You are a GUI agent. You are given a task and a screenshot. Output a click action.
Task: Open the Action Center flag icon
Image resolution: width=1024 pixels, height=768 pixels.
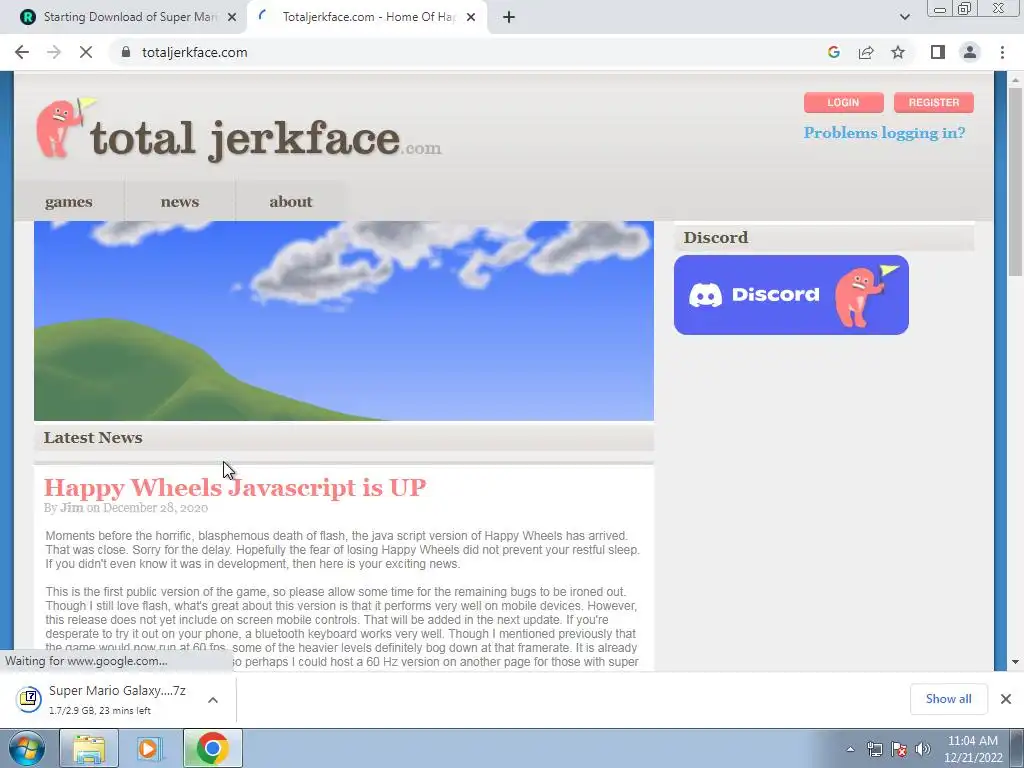pyautogui.click(x=899, y=749)
